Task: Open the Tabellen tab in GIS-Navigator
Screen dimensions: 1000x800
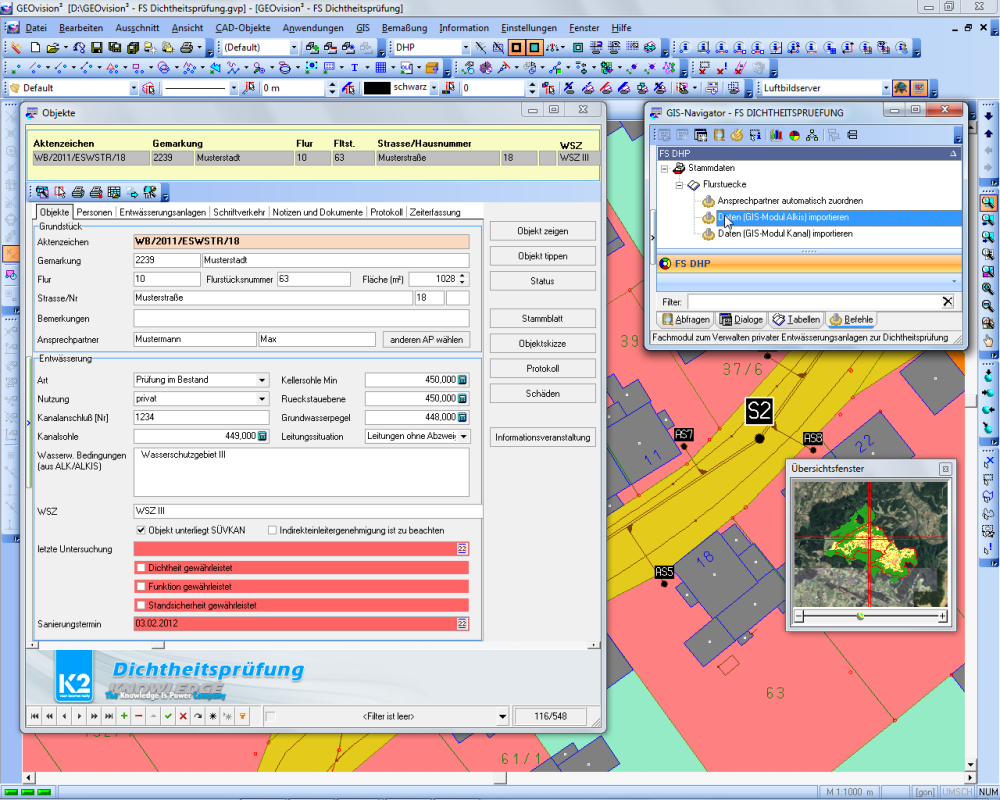Action: pyautogui.click(x=796, y=320)
